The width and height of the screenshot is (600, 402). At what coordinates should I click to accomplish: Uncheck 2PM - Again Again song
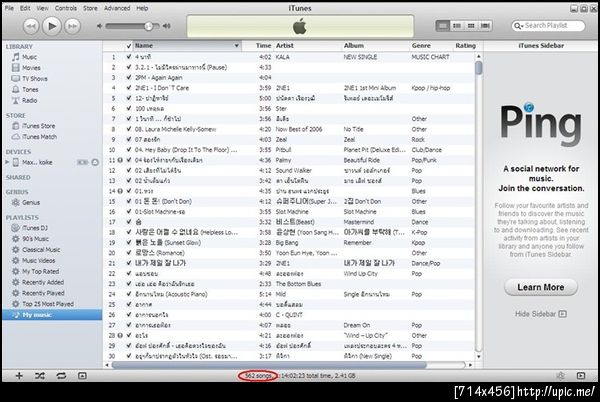coord(129,77)
